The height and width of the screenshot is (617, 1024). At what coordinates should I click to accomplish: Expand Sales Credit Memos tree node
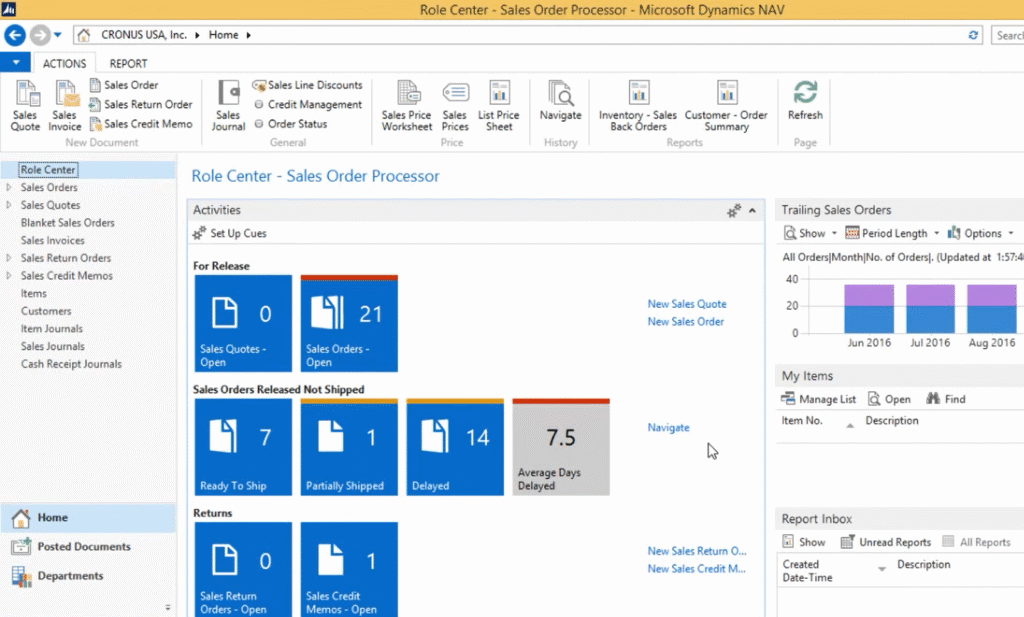pyautogui.click(x=8, y=276)
